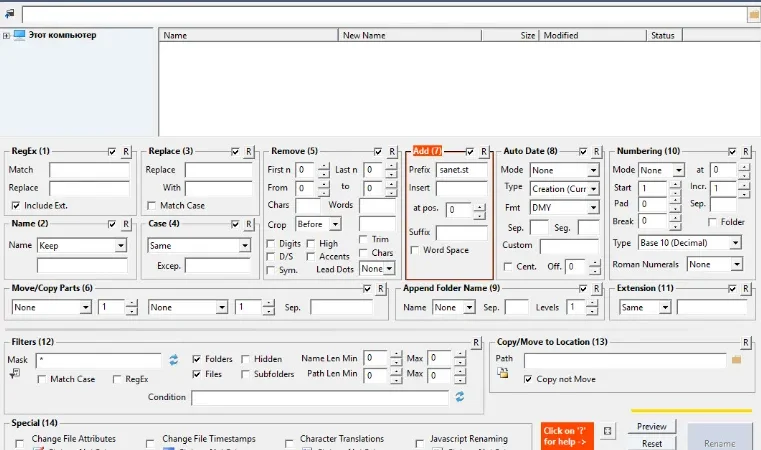Click the refresh icon beside the Mask field
Viewport: 761px width, 450px height.
coord(173,360)
